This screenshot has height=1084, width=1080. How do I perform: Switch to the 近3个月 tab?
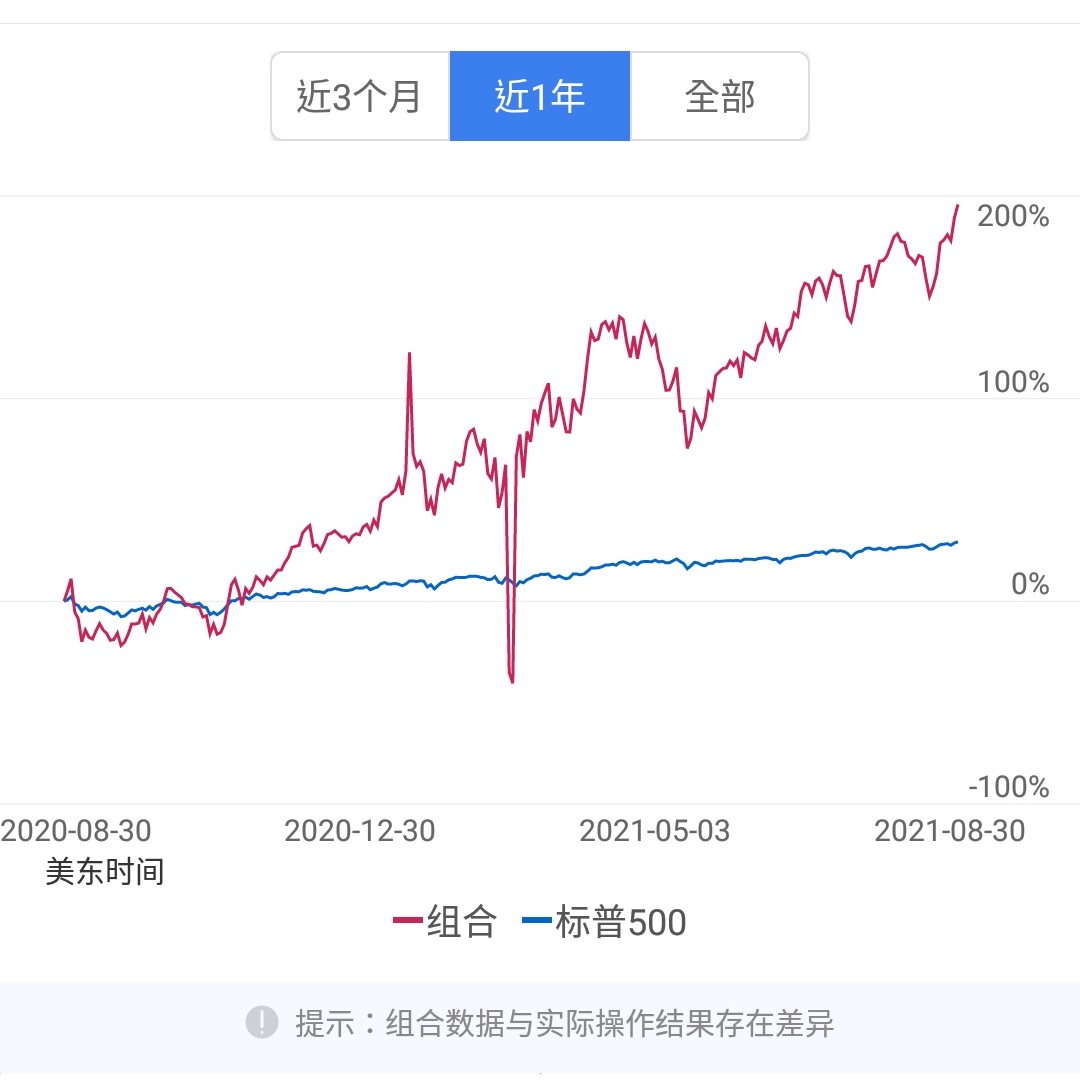click(360, 97)
